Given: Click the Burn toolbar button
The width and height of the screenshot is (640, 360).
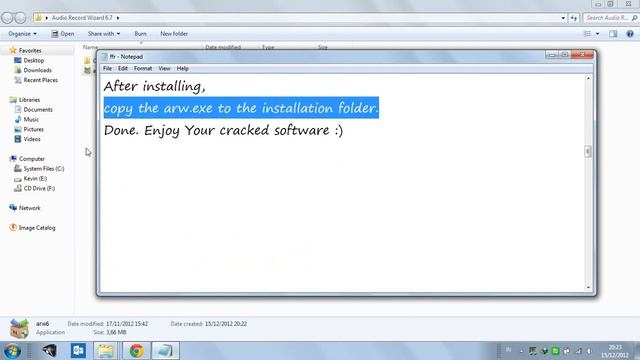Looking at the screenshot, I should (x=140, y=34).
